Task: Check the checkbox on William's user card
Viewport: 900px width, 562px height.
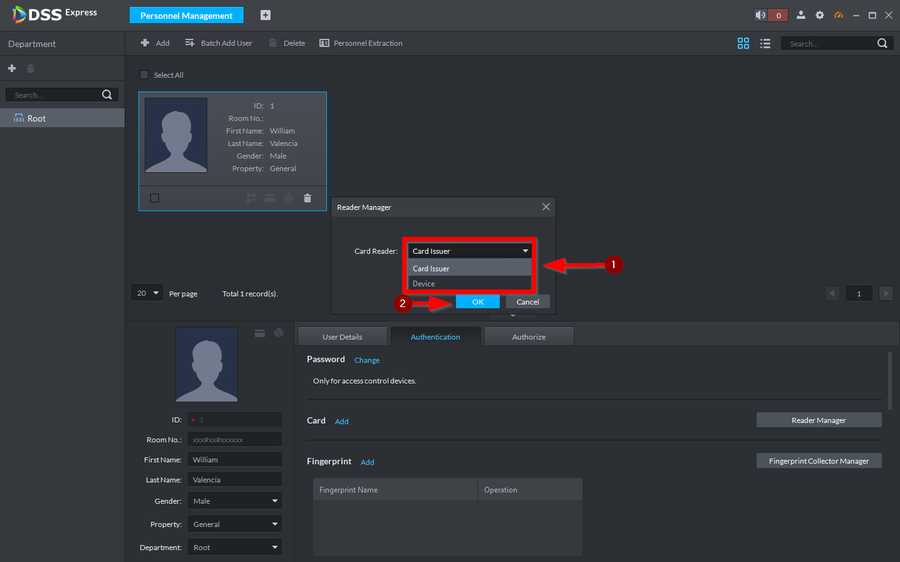Action: [154, 198]
